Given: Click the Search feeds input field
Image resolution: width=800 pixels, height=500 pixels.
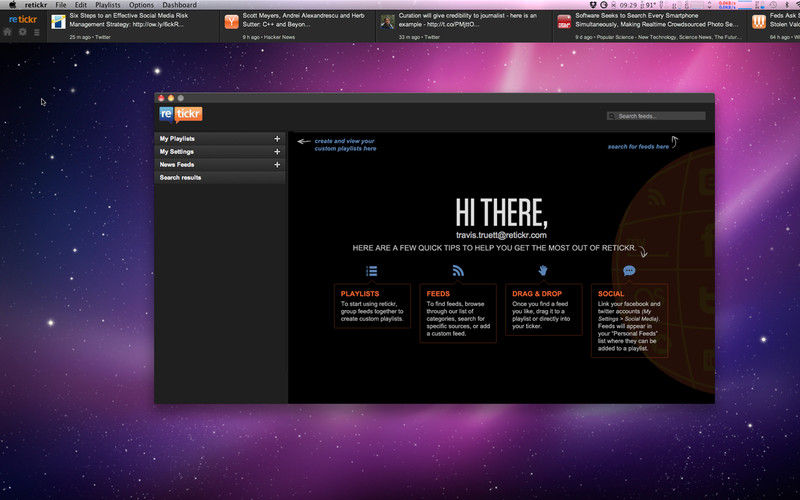Looking at the screenshot, I should (656, 116).
